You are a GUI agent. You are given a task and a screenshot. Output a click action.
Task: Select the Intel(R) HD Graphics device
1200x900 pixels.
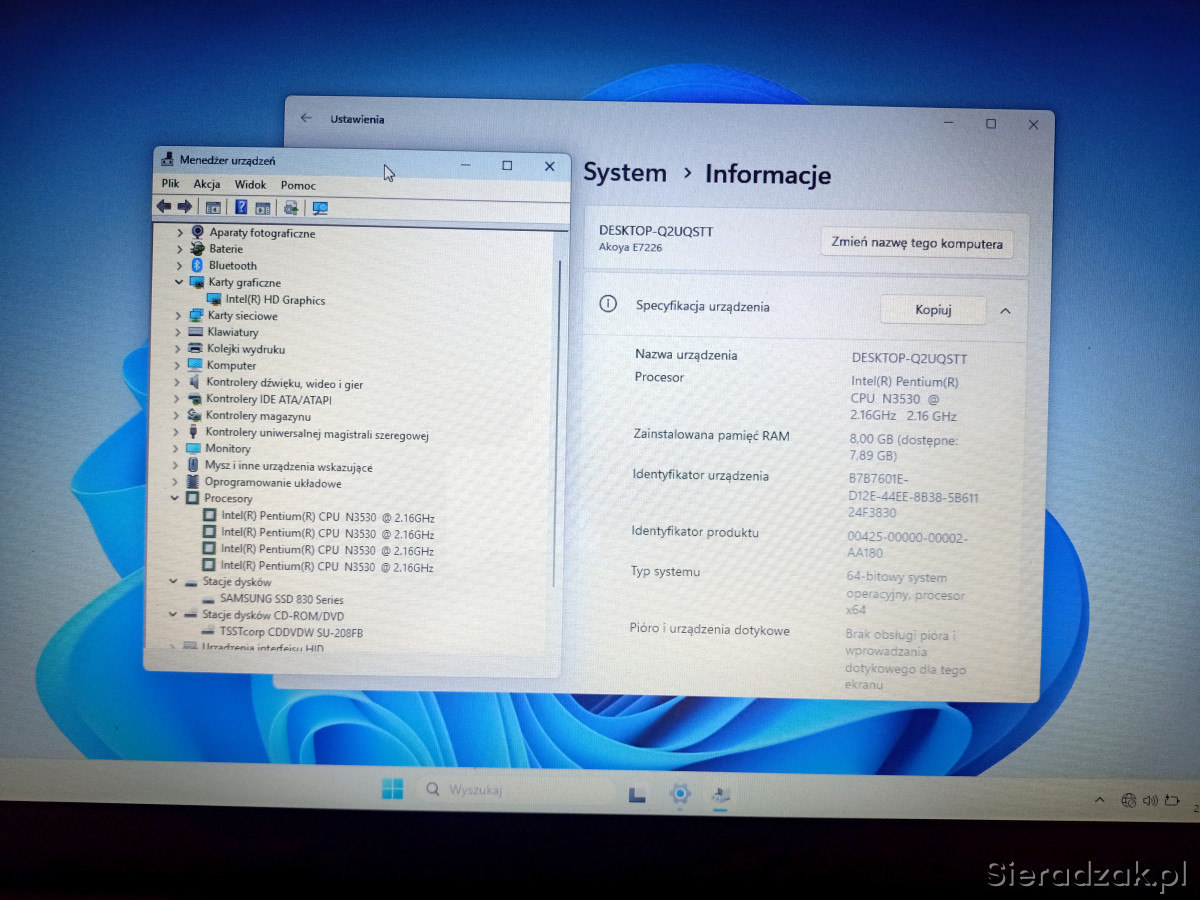[x=274, y=300]
